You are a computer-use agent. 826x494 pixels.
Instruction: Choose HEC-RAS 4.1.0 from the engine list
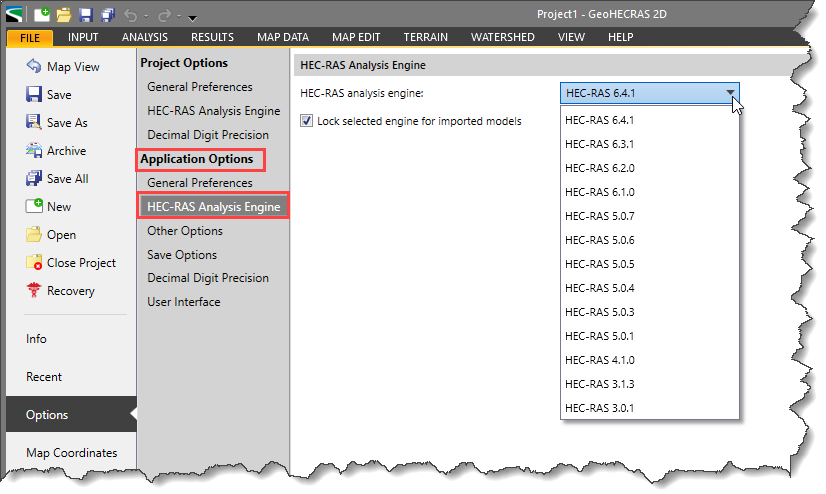(x=650, y=360)
